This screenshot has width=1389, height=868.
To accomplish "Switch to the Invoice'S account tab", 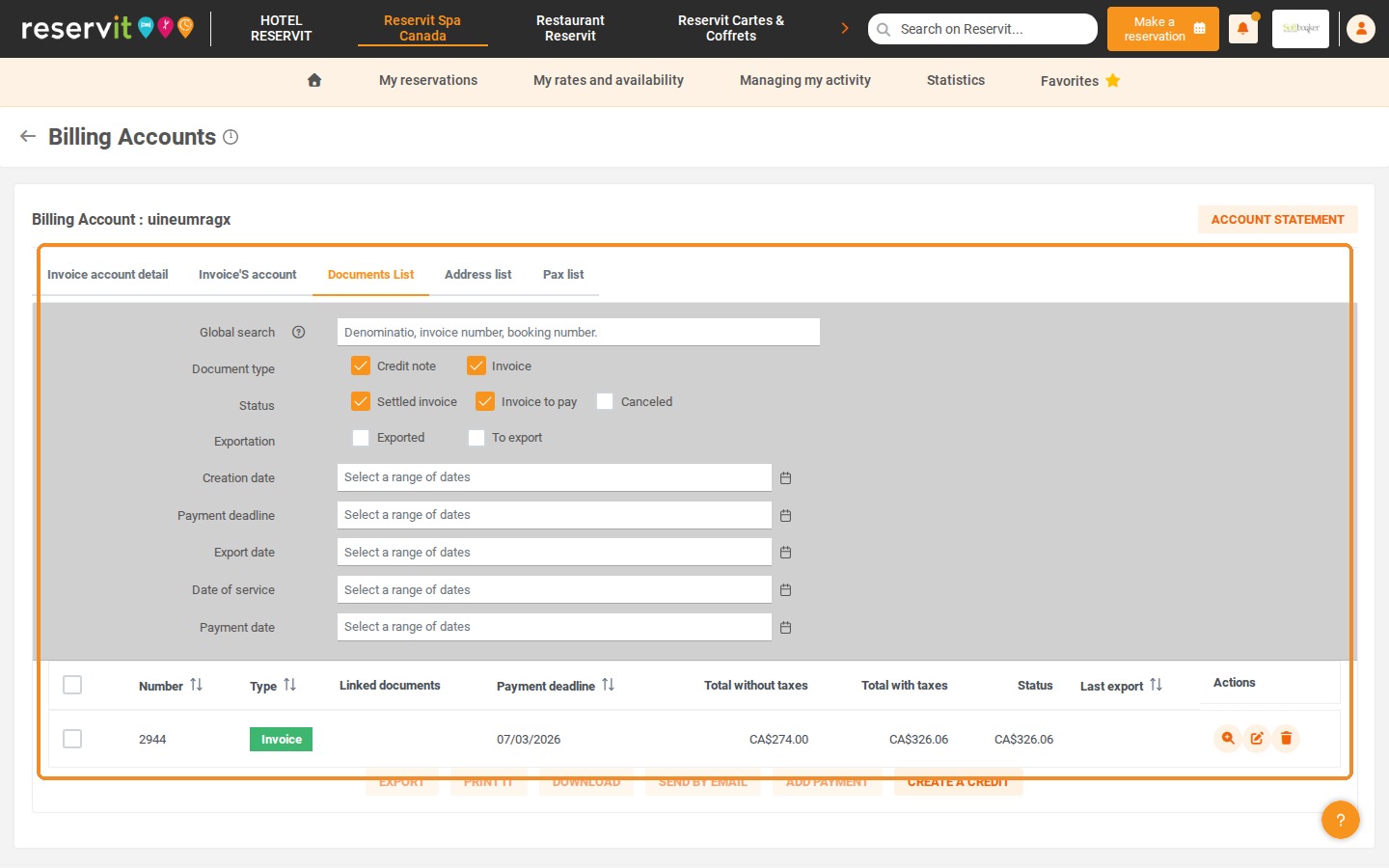I will (x=248, y=275).
